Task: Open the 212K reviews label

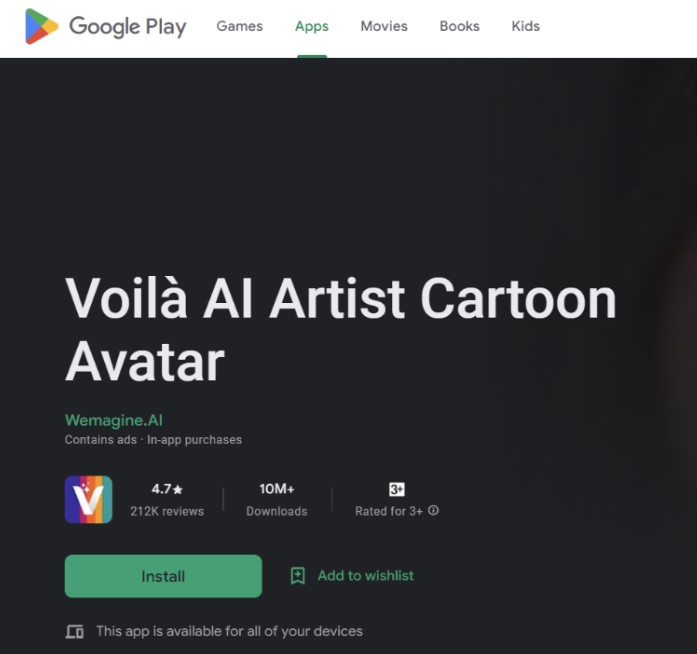Action: click(167, 511)
